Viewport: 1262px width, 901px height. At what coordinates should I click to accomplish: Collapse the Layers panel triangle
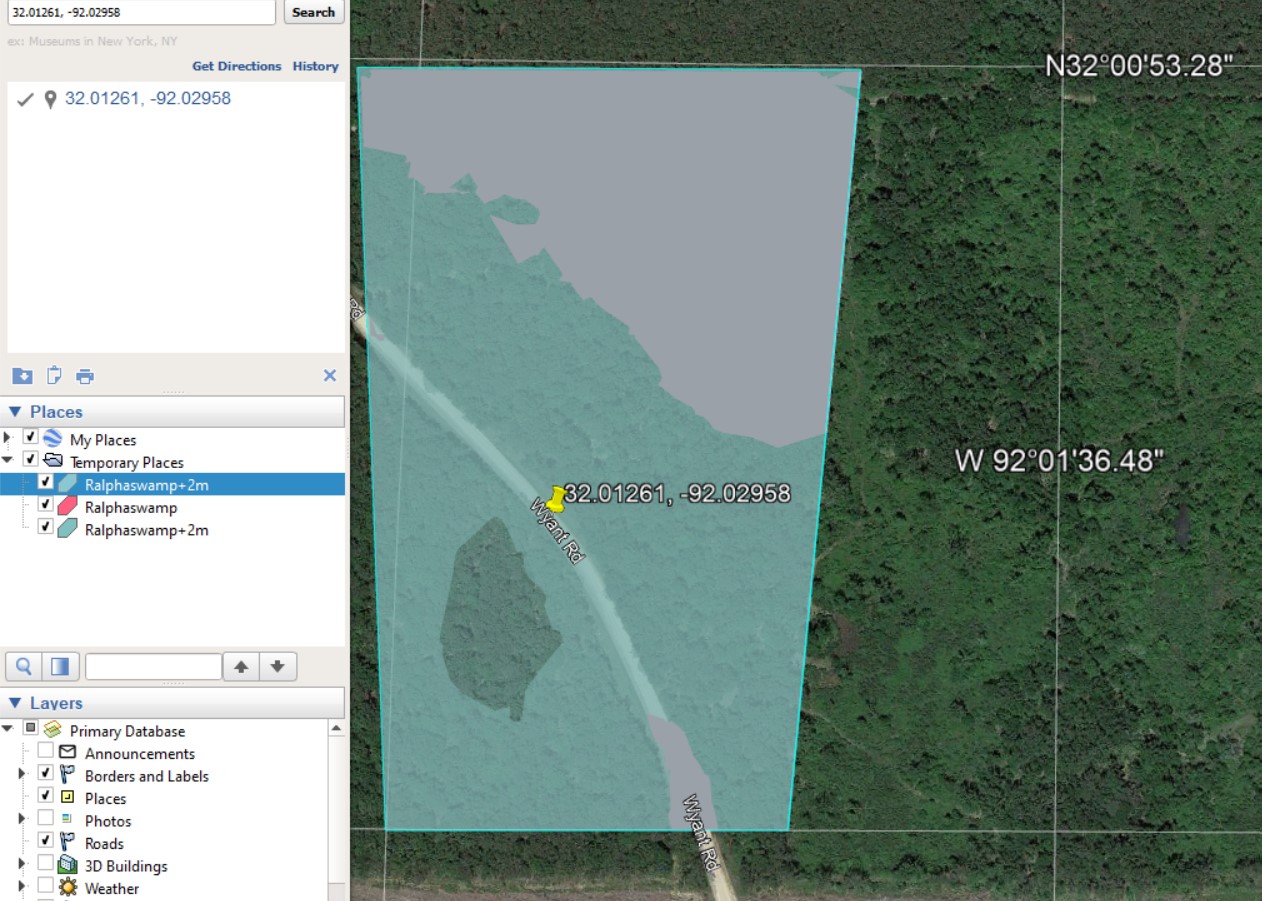(x=15, y=703)
